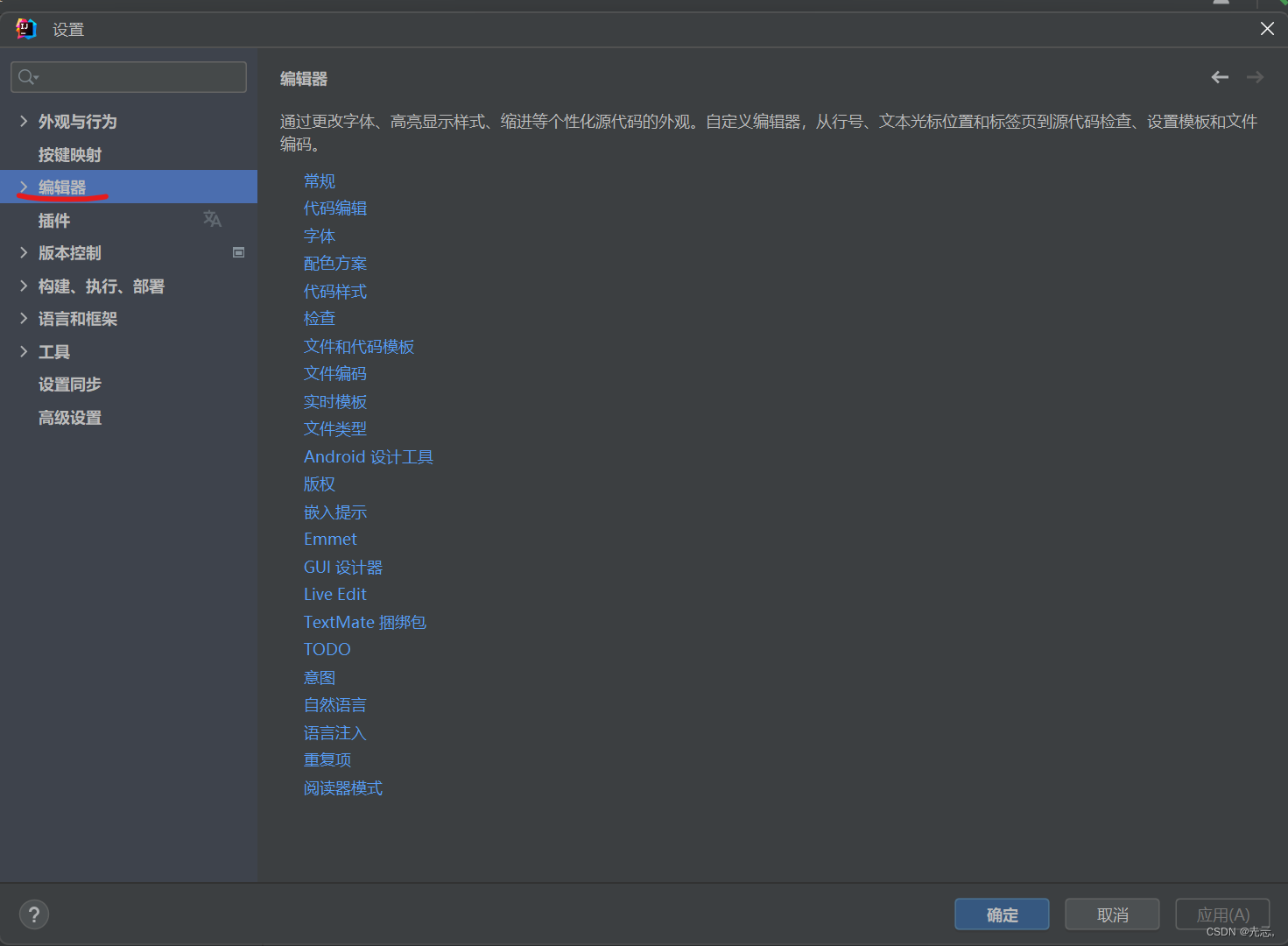Select 按键映射 in the settings tree
This screenshot has width=1288, height=946.
coord(70,154)
